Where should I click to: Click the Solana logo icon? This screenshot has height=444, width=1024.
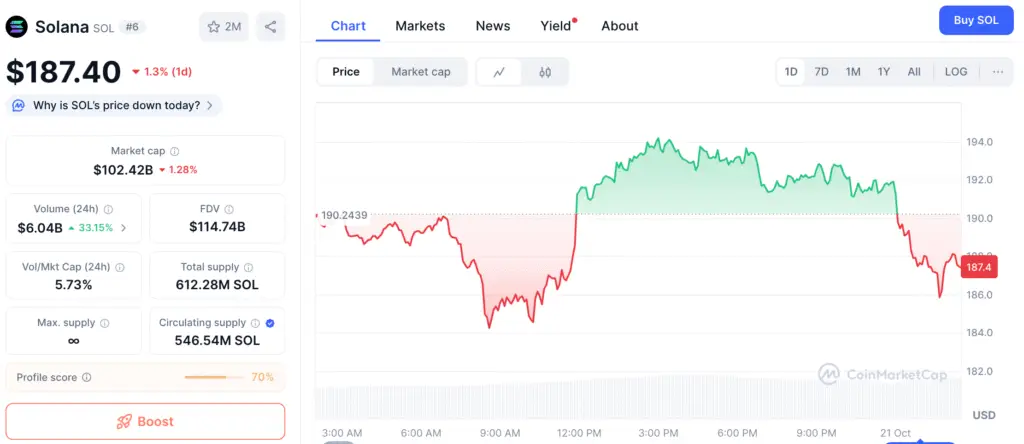point(17,27)
